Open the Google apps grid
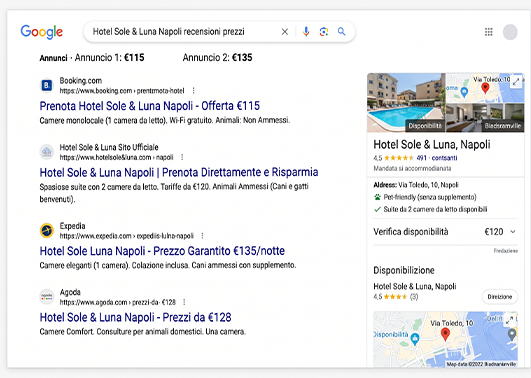The image size is (531, 378). point(488,32)
